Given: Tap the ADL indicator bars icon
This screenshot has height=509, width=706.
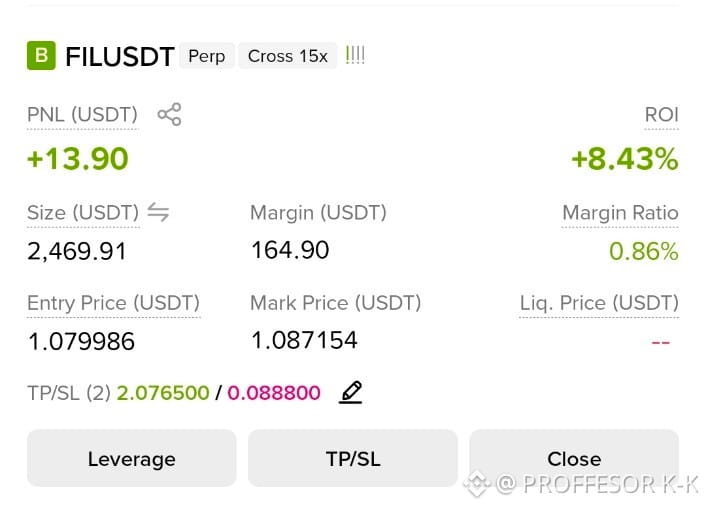Looking at the screenshot, I should pyautogui.click(x=355, y=56).
